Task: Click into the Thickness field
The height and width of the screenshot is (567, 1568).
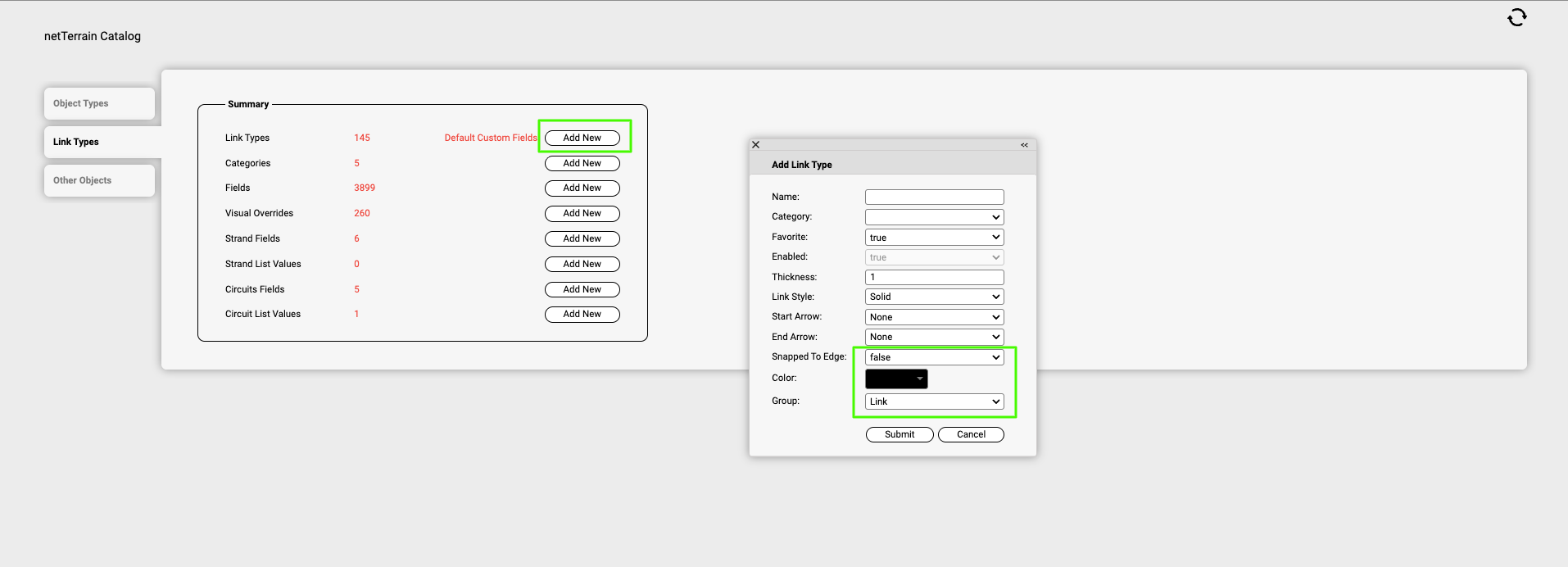Action: [x=934, y=277]
